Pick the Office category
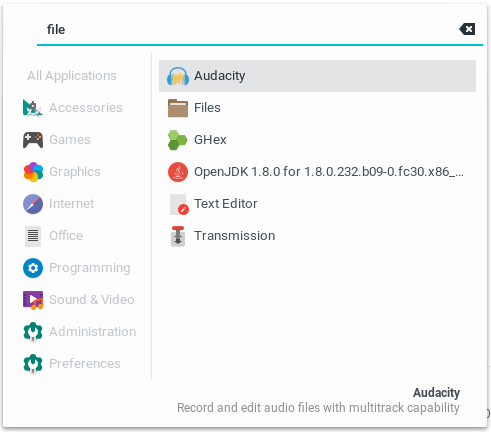The image size is (491, 432). 53,236
